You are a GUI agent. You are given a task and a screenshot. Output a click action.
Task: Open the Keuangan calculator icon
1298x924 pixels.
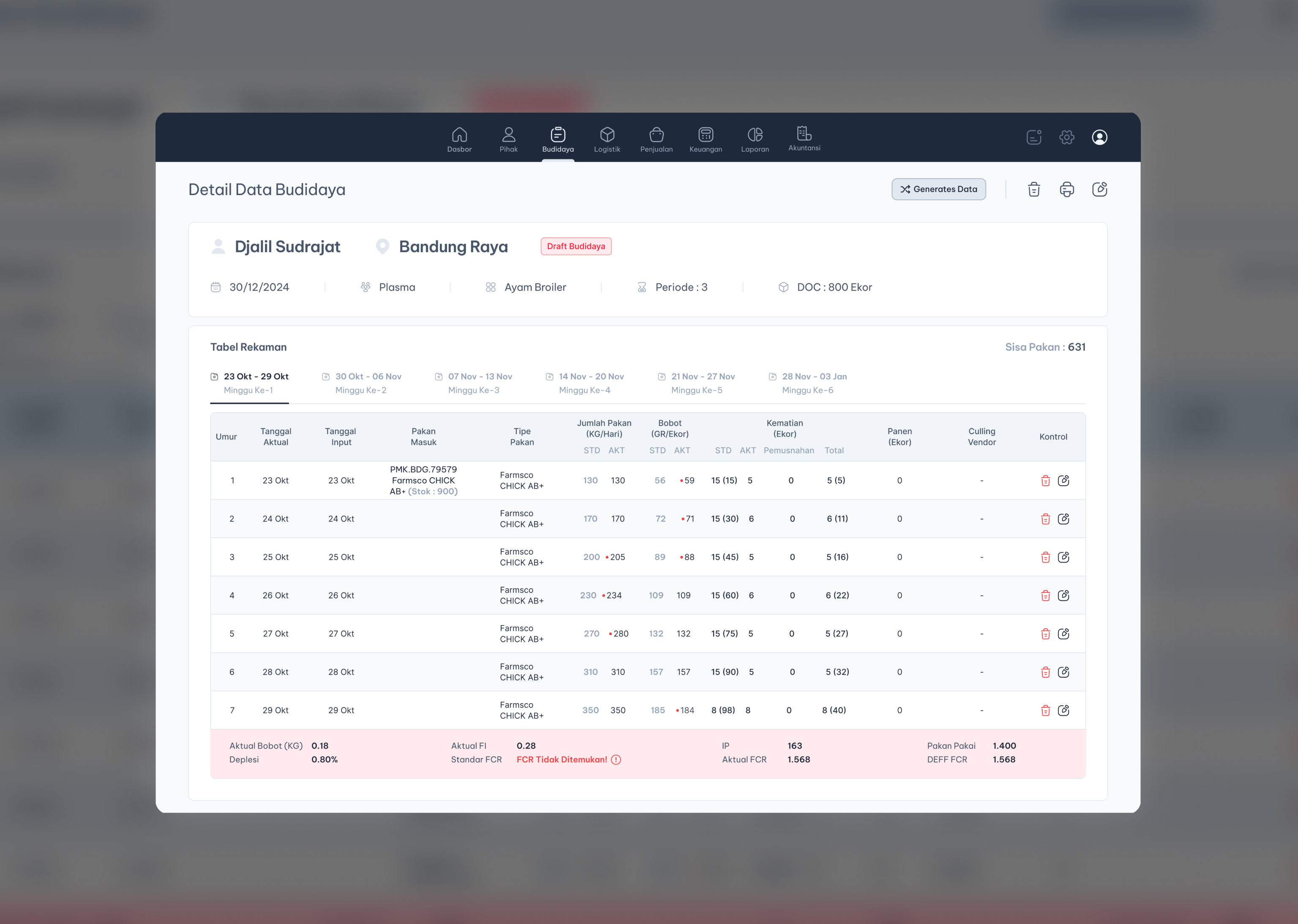point(705,138)
